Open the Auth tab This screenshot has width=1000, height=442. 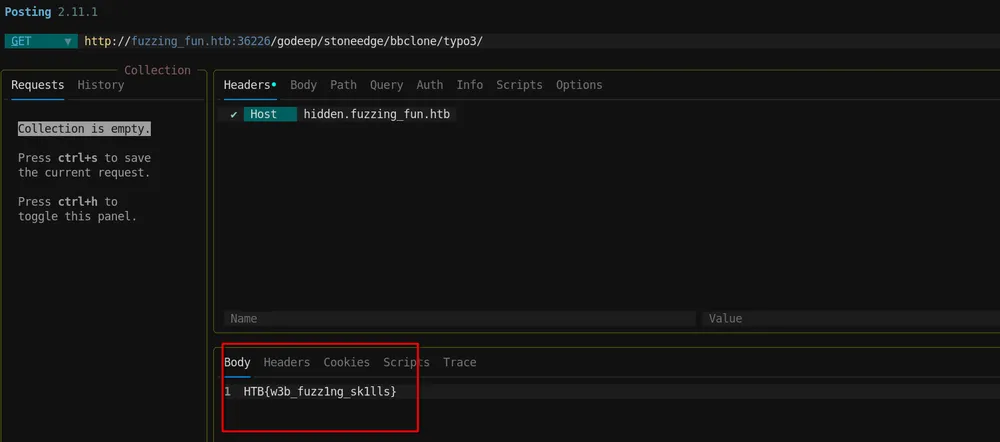click(x=430, y=85)
